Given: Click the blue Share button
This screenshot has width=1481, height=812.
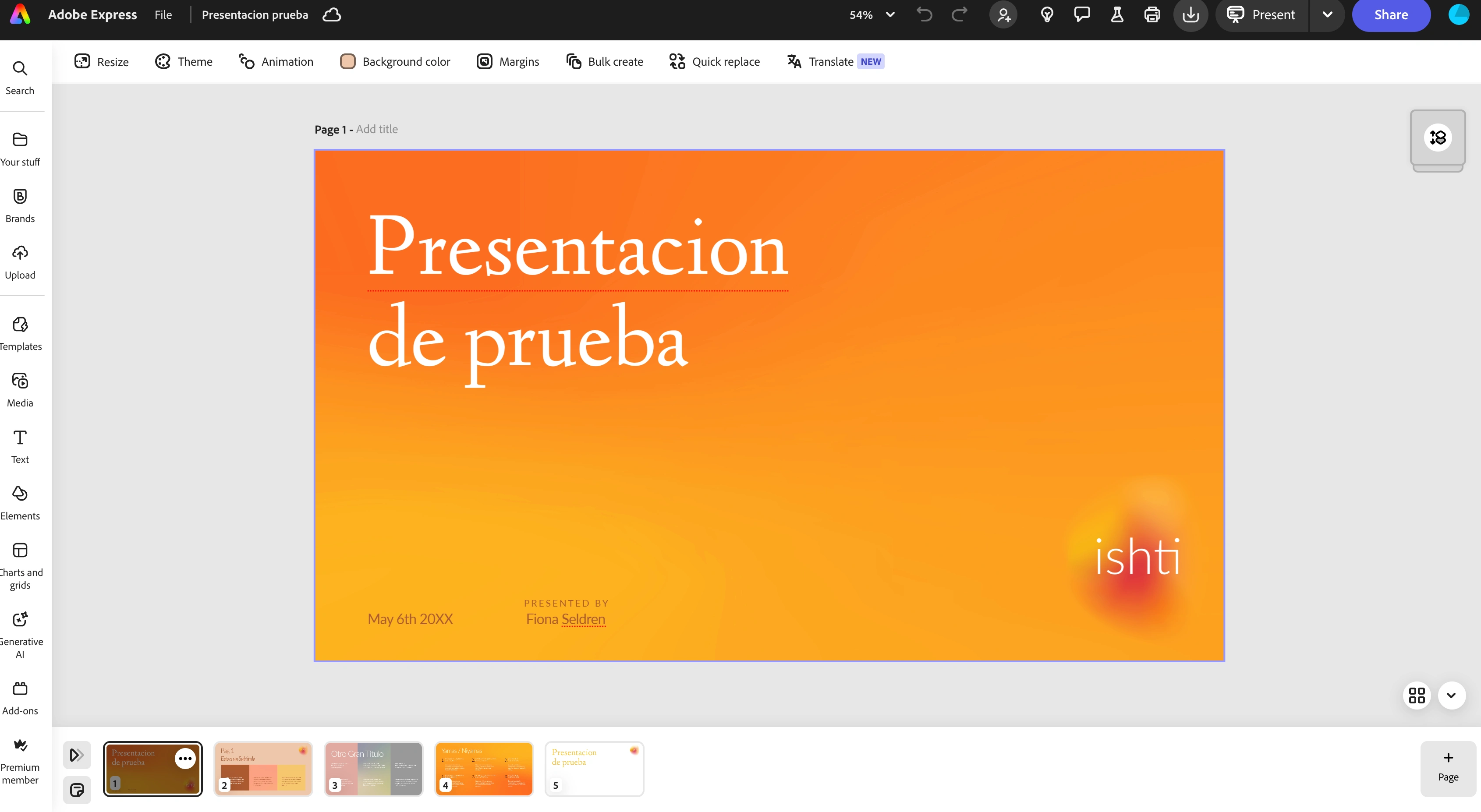Looking at the screenshot, I should [x=1391, y=15].
